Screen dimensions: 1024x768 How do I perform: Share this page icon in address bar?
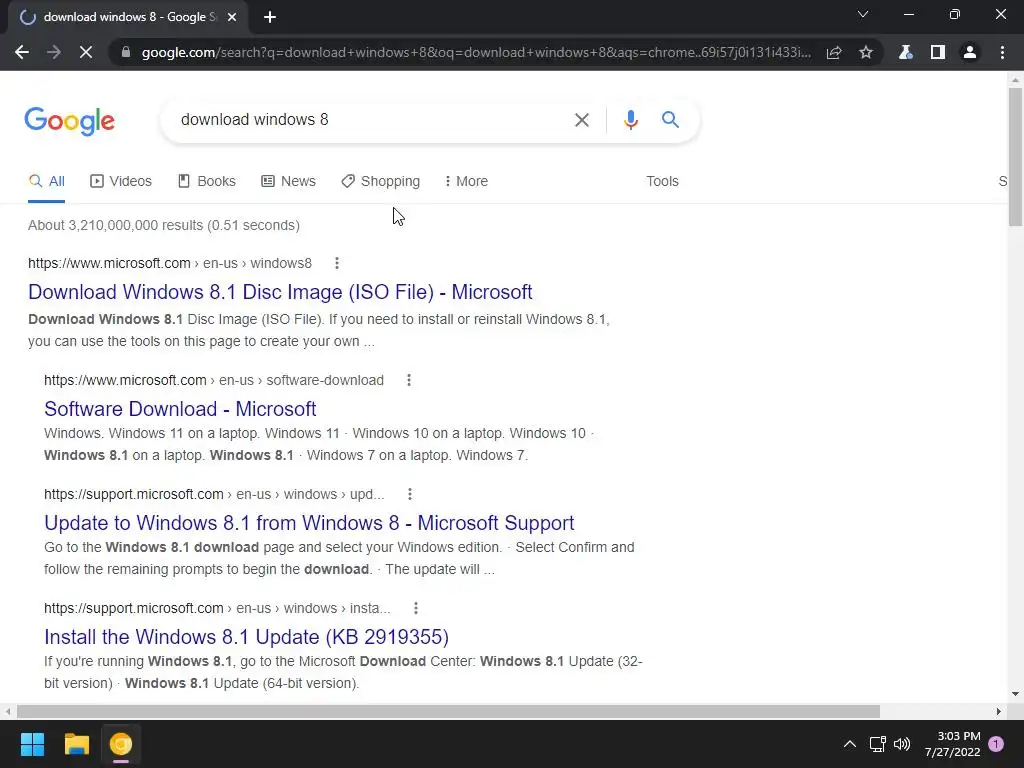coord(834,52)
